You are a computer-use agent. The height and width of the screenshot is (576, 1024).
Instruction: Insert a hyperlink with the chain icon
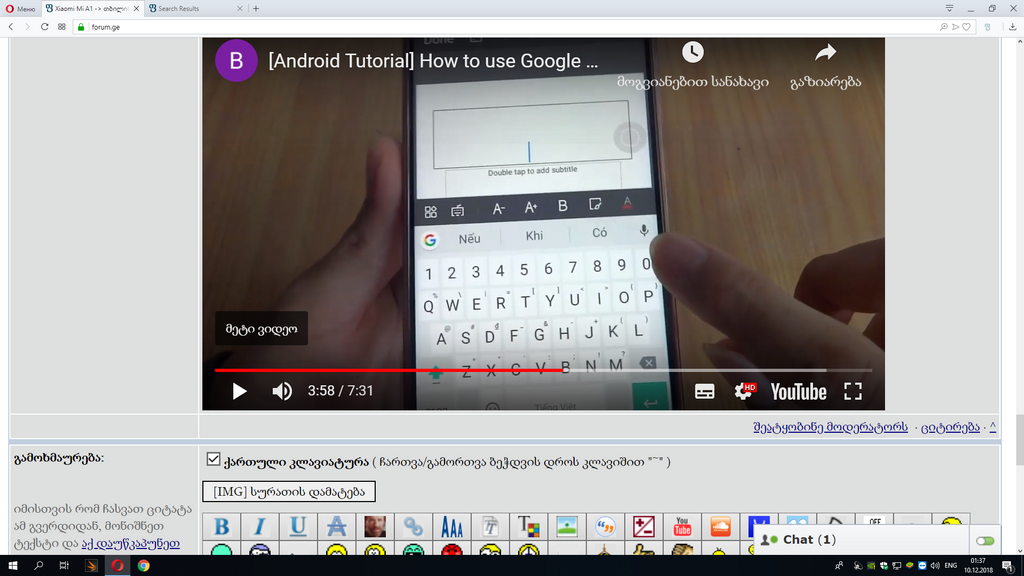pyautogui.click(x=413, y=526)
